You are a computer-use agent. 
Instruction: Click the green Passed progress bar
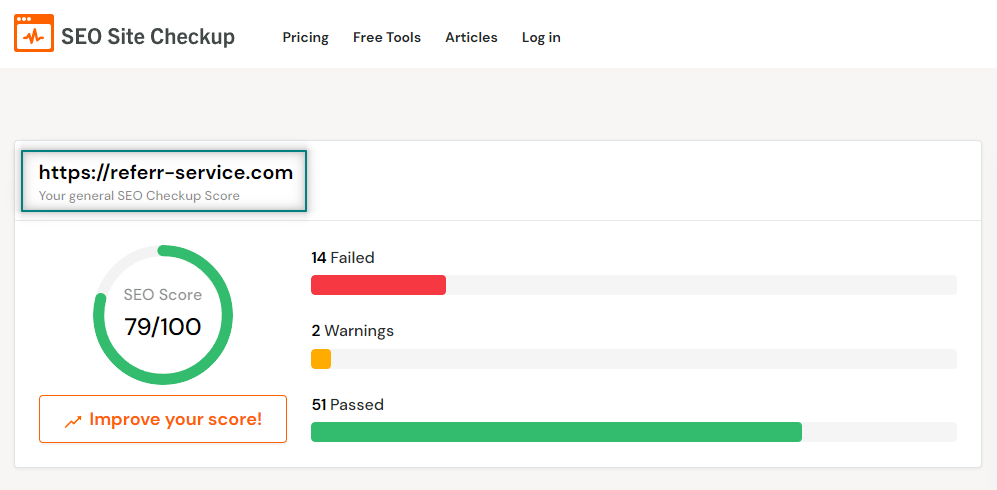tap(556, 432)
